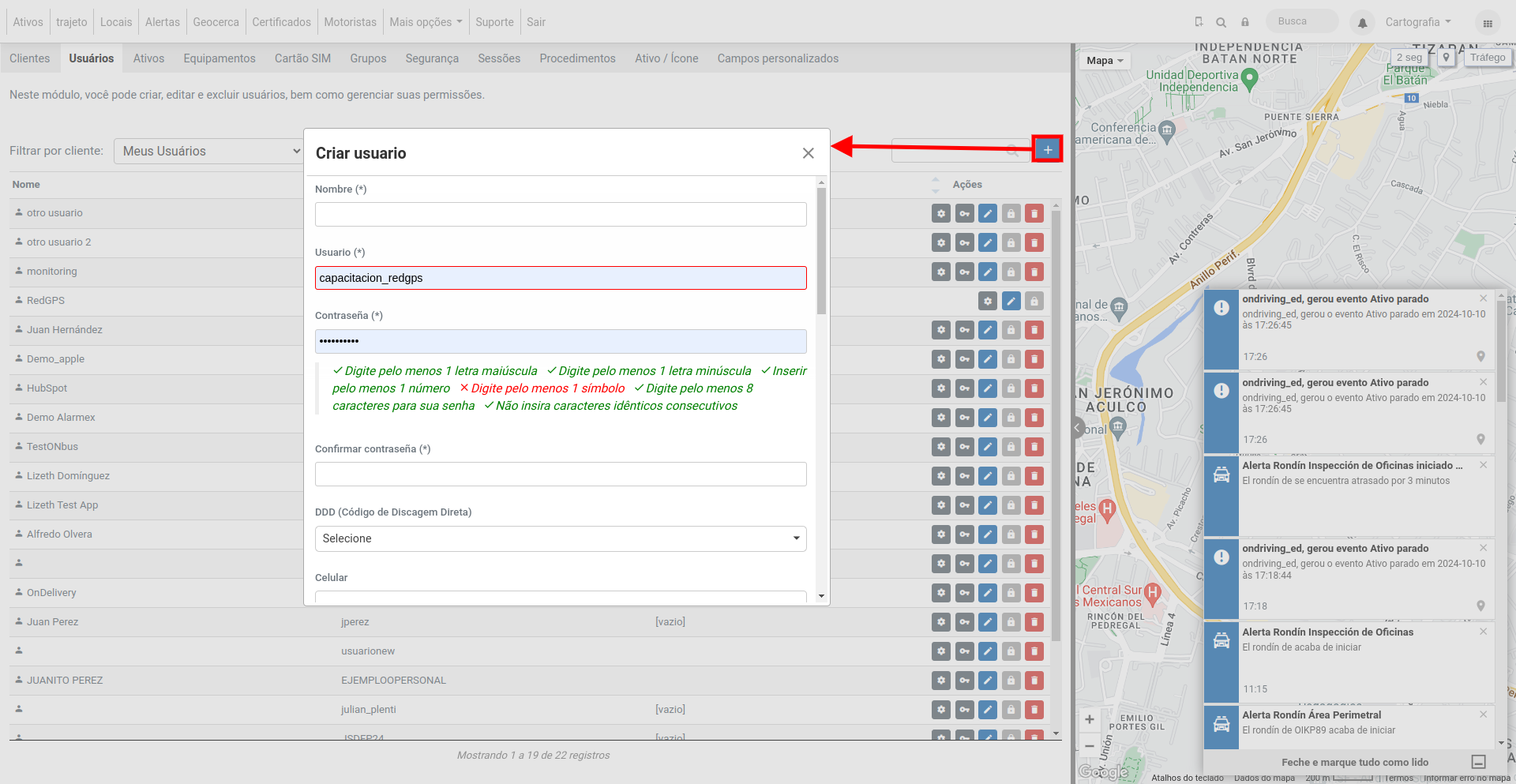The height and width of the screenshot is (784, 1516).
Task: Click the Nombre input field
Action: pyautogui.click(x=561, y=214)
